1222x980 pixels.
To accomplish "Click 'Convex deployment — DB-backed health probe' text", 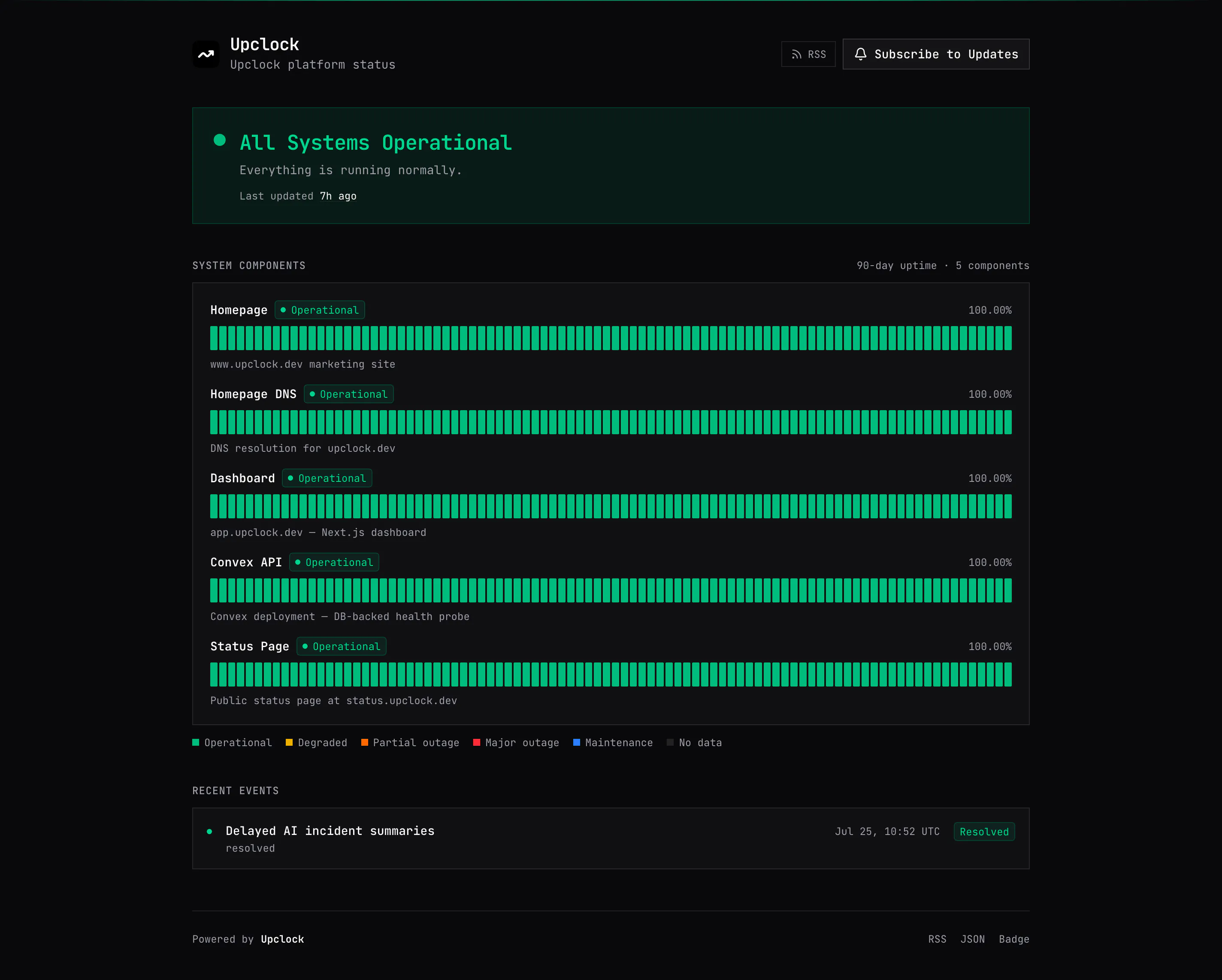I will pos(339,617).
